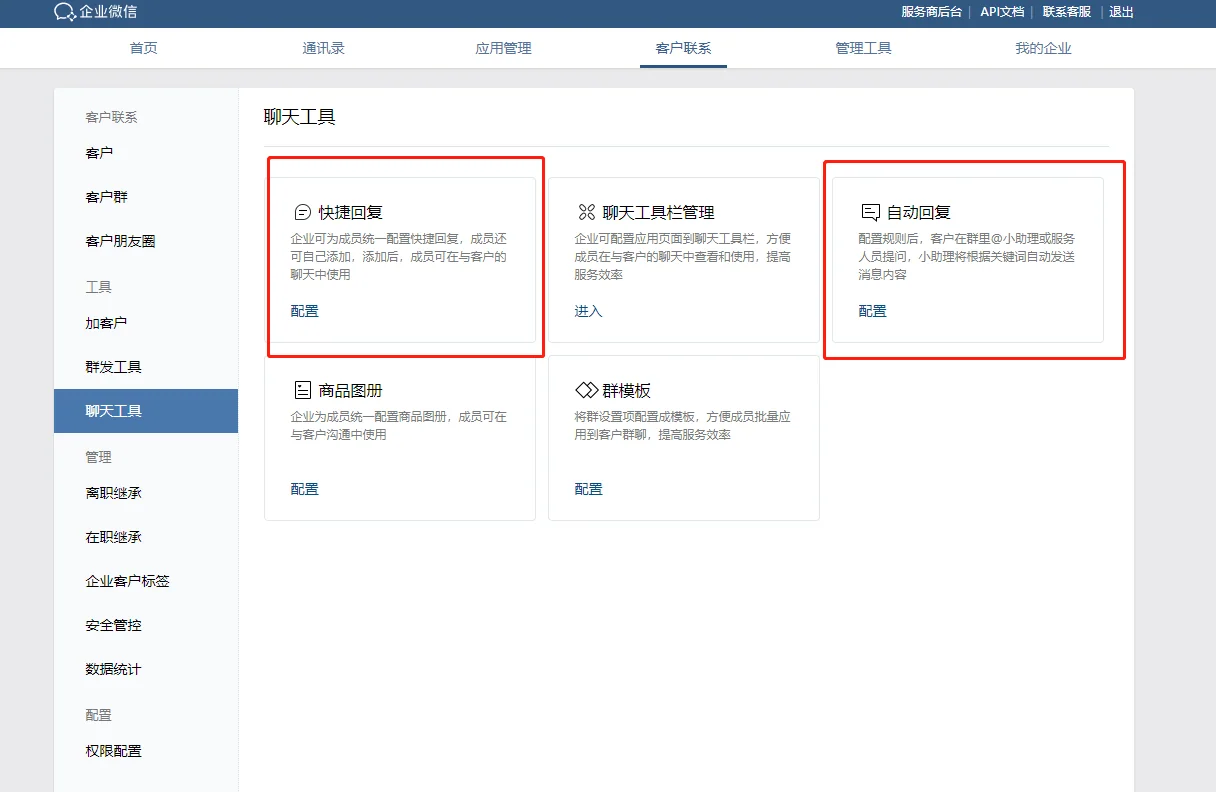The image size is (1216, 792).
Task: Select the 客户联系 tab
Action: pos(683,48)
